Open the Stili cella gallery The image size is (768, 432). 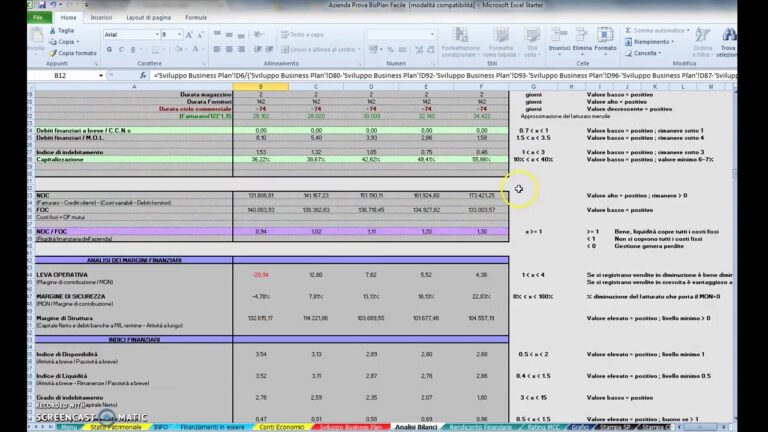(532, 42)
